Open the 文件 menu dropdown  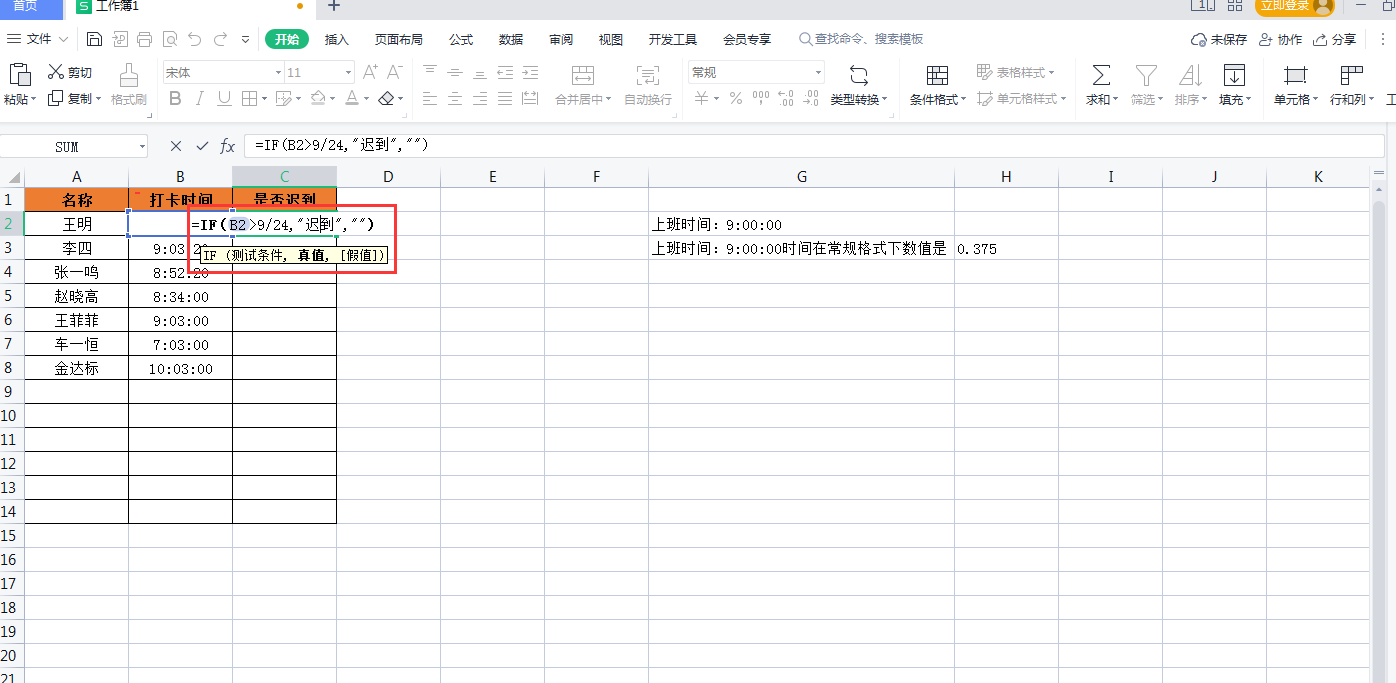pyautogui.click(x=38, y=39)
